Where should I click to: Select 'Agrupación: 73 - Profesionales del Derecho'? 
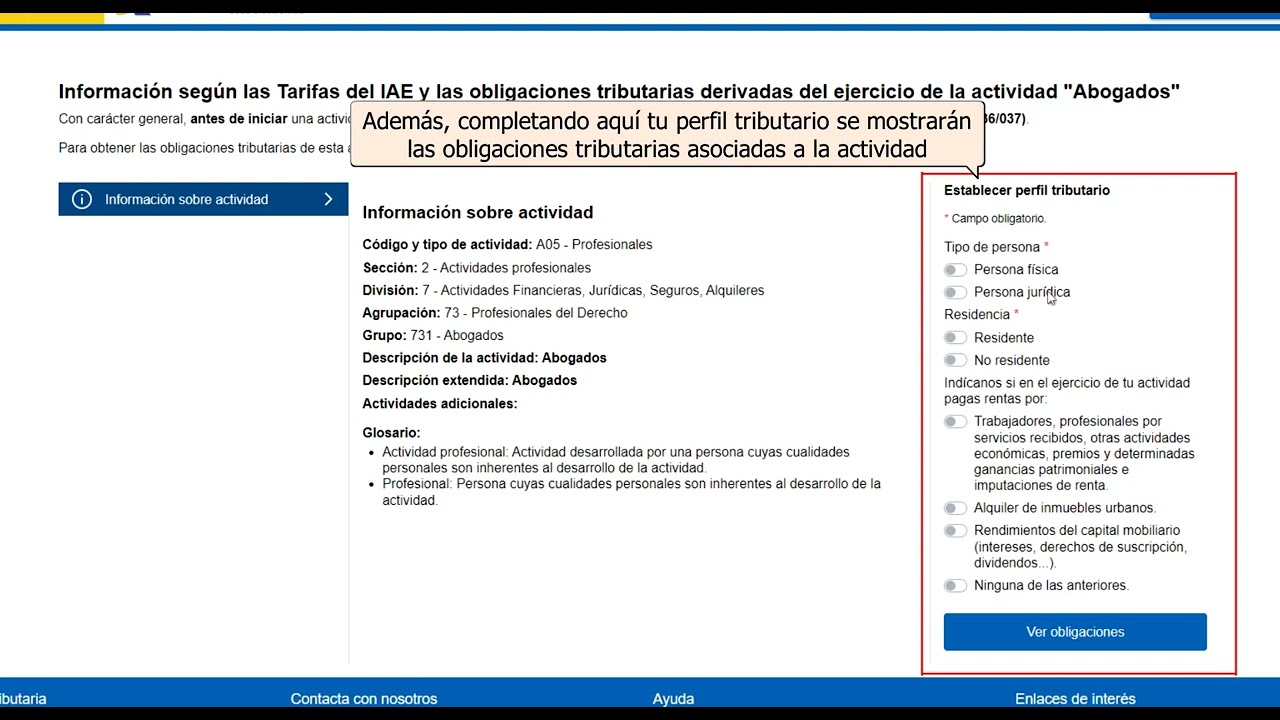(x=495, y=313)
